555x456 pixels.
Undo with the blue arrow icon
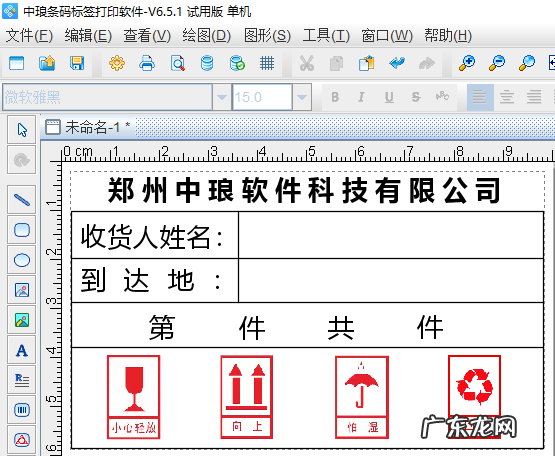pos(397,63)
